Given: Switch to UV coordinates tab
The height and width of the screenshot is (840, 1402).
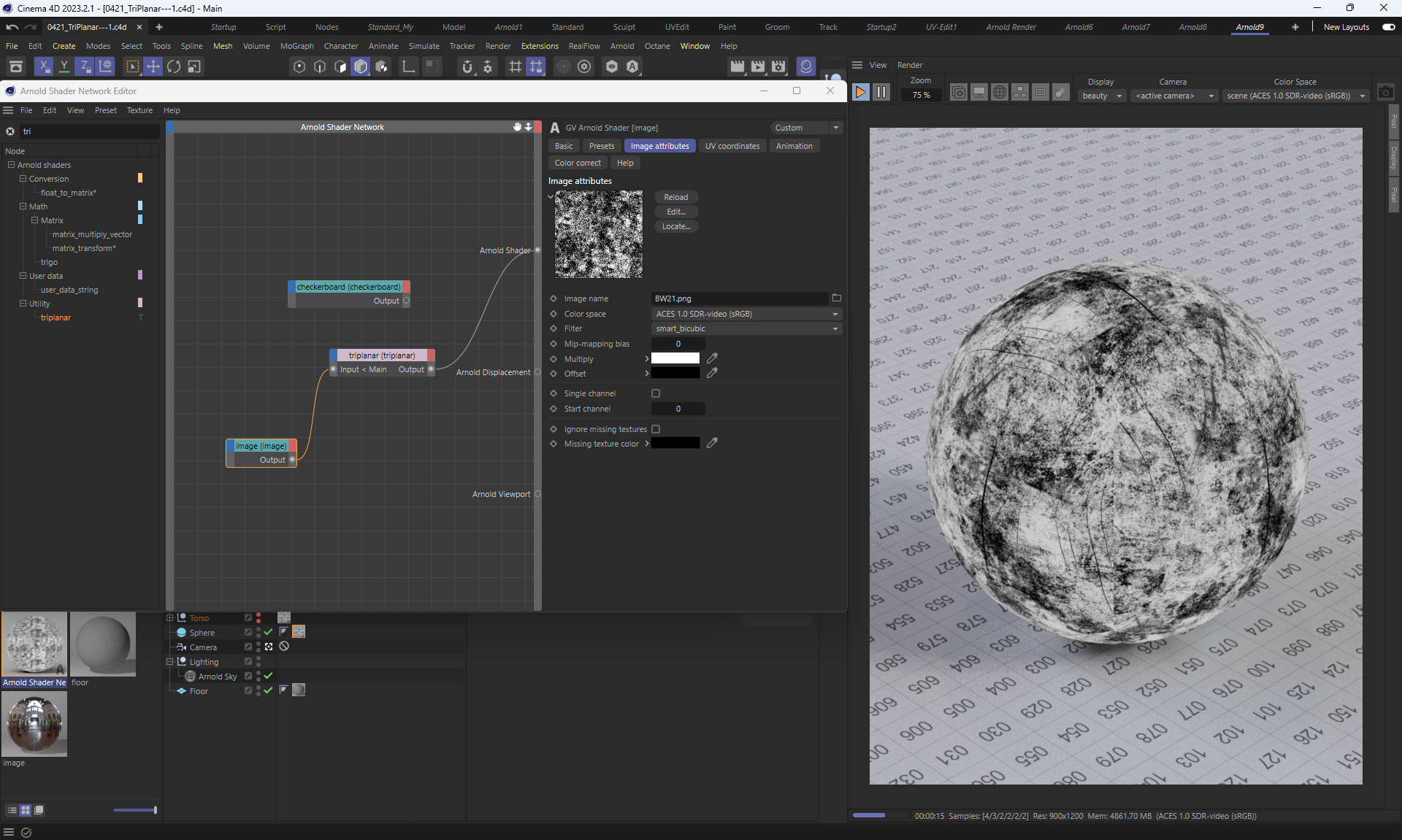Looking at the screenshot, I should point(732,146).
